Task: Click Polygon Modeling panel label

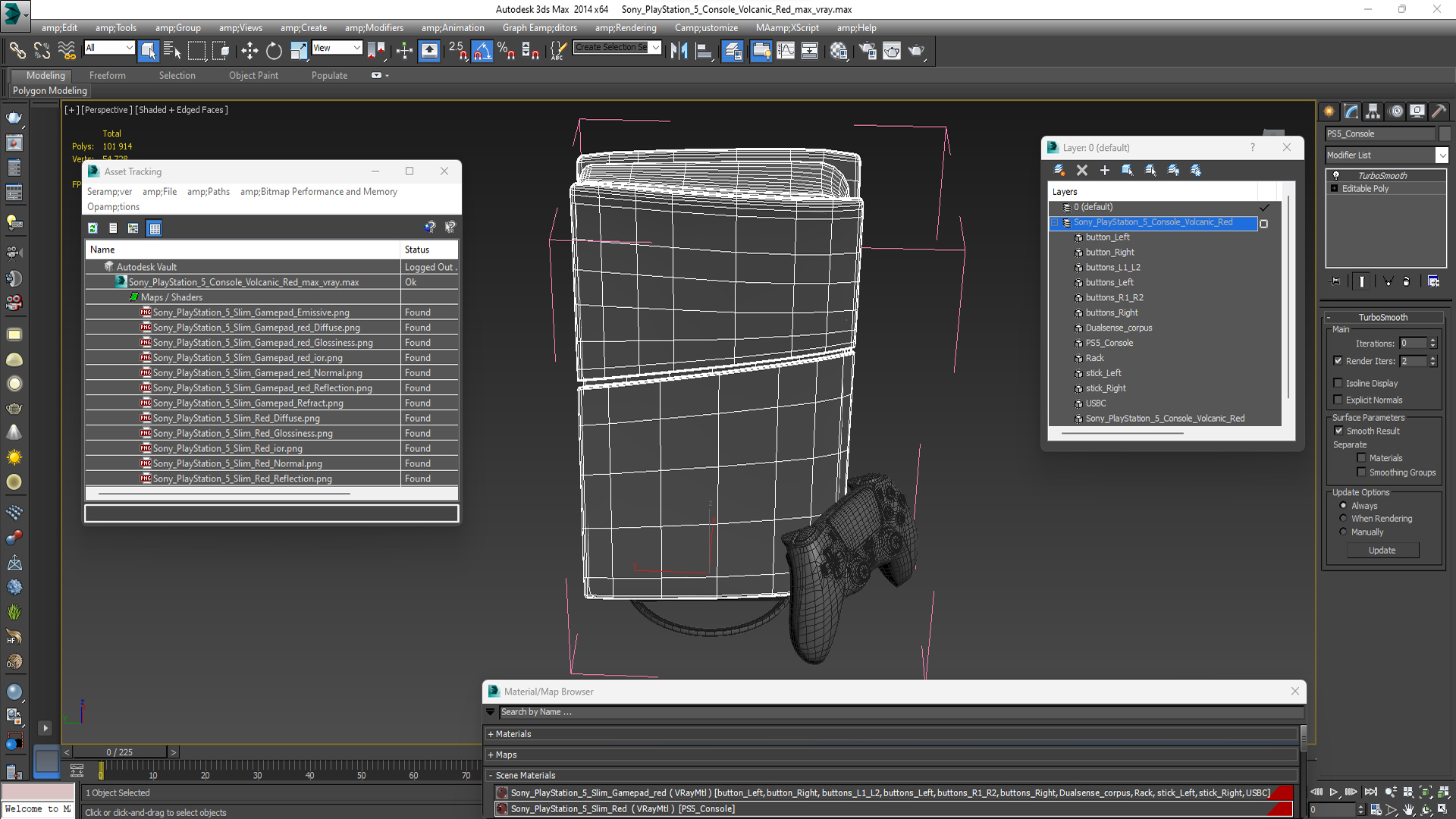Action: pyautogui.click(x=50, y=90)
